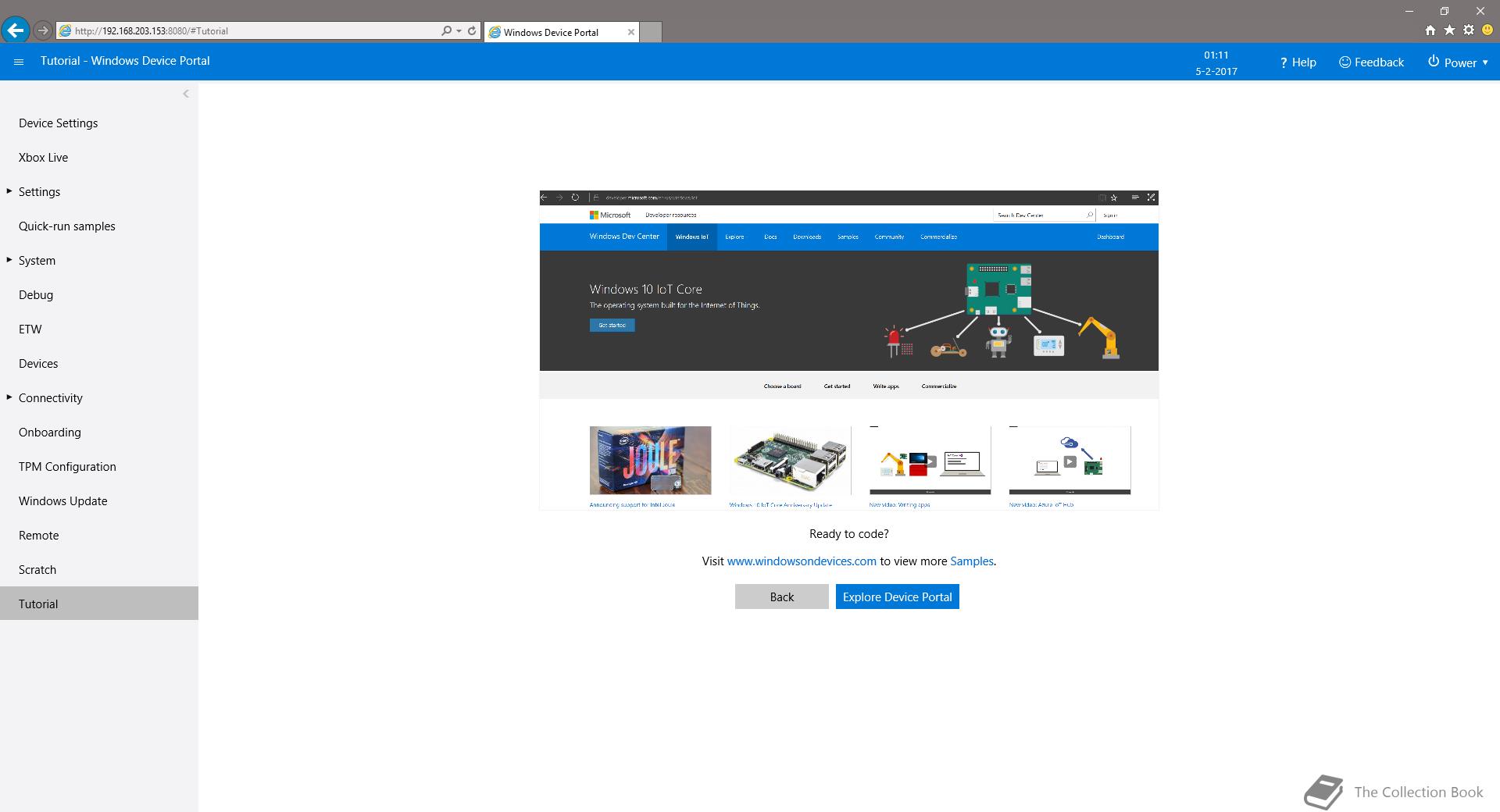Viewport: 1500px width, 812px height.
Task: Open the ETW page
Action: 30,329
